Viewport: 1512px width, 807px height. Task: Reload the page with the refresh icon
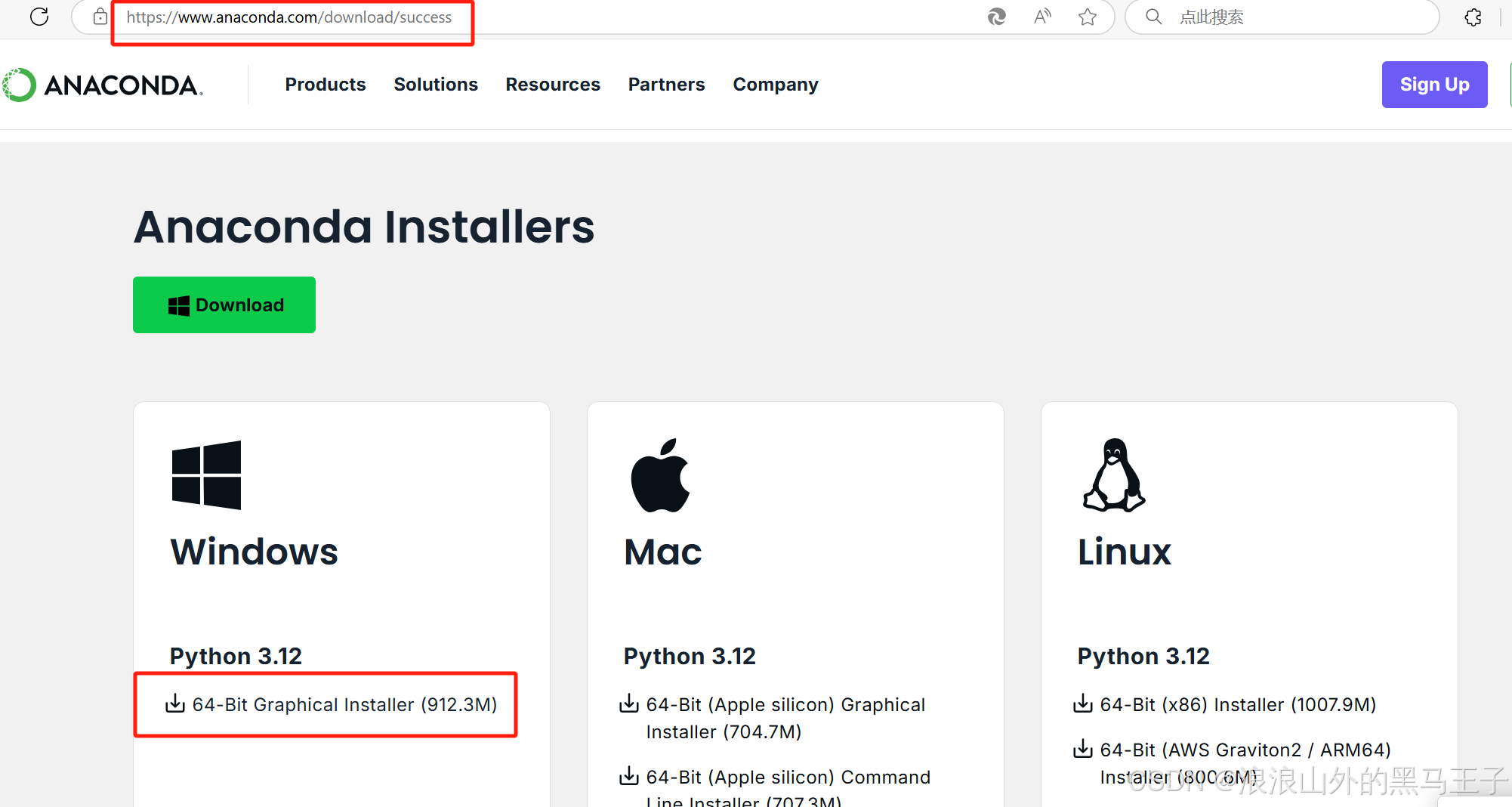pyautogui.click(x=39, y=17)
